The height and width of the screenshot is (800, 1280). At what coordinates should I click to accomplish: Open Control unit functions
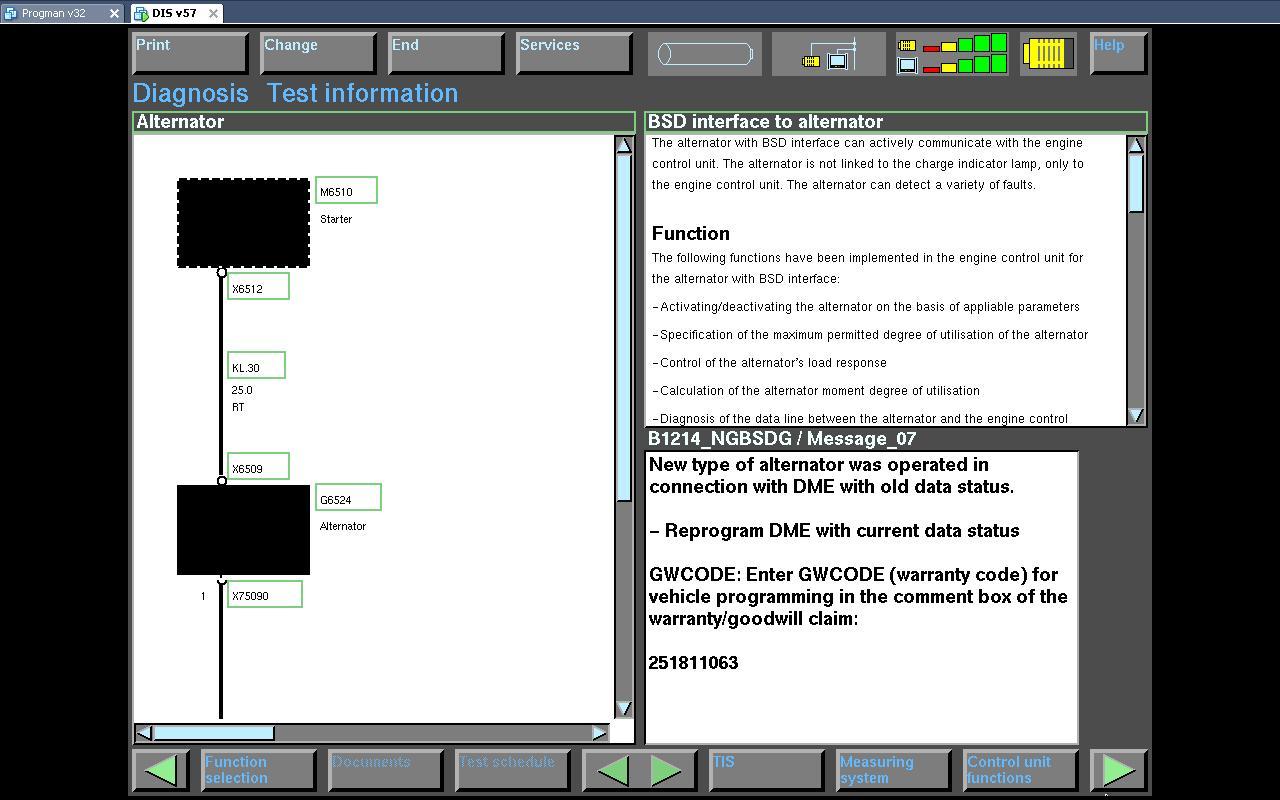pyautogui.click(x=1020, y=770)
